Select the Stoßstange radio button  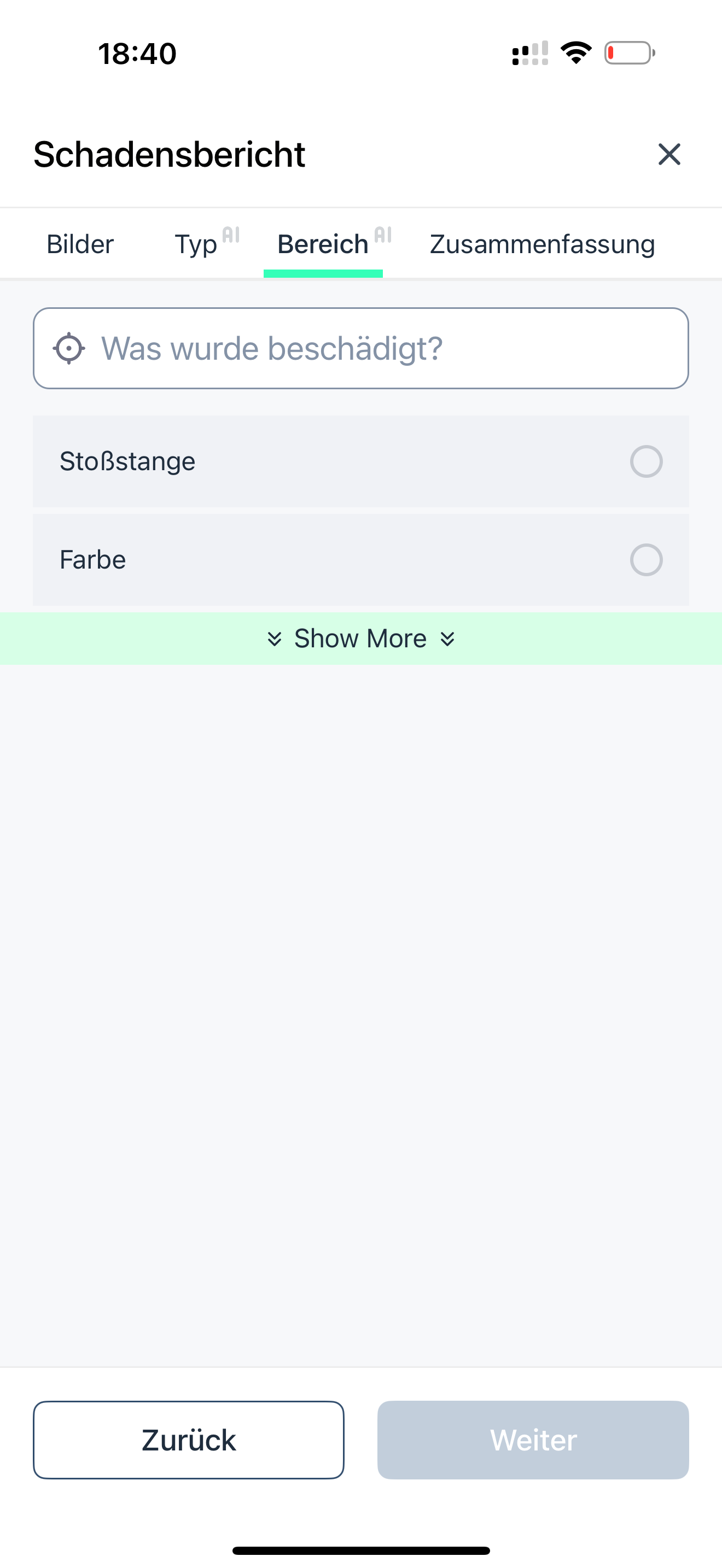646,461
